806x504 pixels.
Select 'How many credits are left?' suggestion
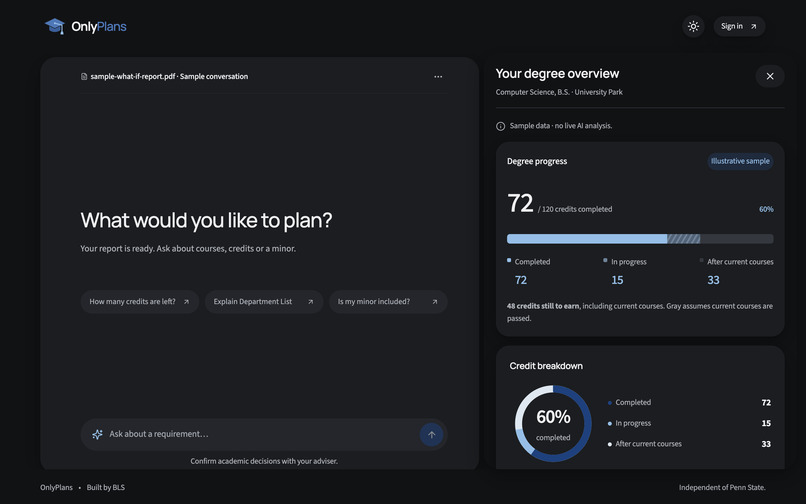coord(139,302)
